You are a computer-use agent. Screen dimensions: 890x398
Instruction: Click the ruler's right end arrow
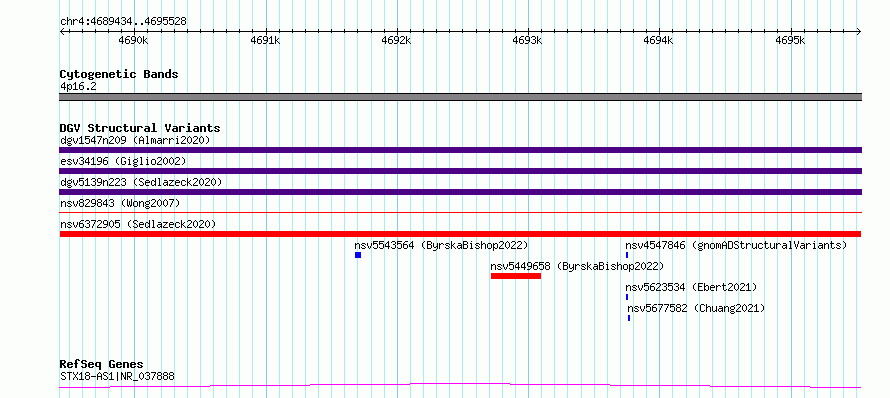[859, 31]
